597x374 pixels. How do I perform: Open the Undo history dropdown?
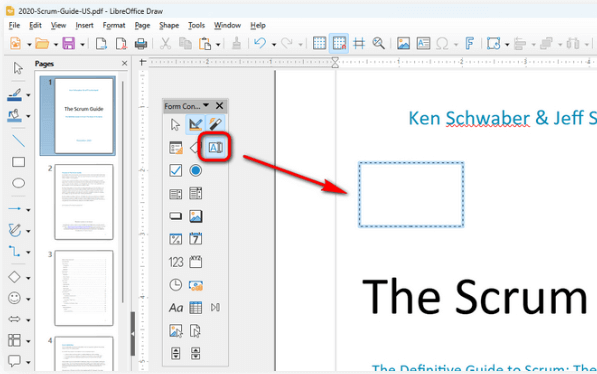tap(274, 44)
